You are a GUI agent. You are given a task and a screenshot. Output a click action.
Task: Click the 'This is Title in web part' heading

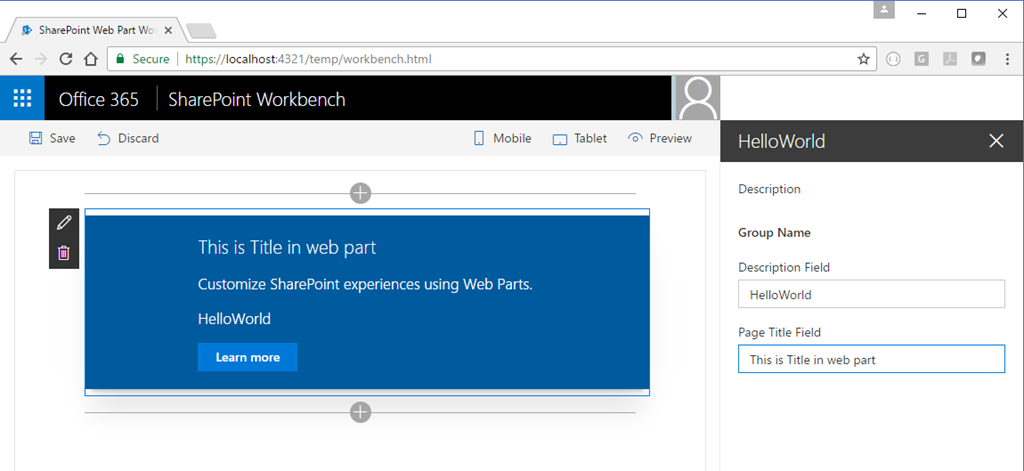(x=287, y=248)
